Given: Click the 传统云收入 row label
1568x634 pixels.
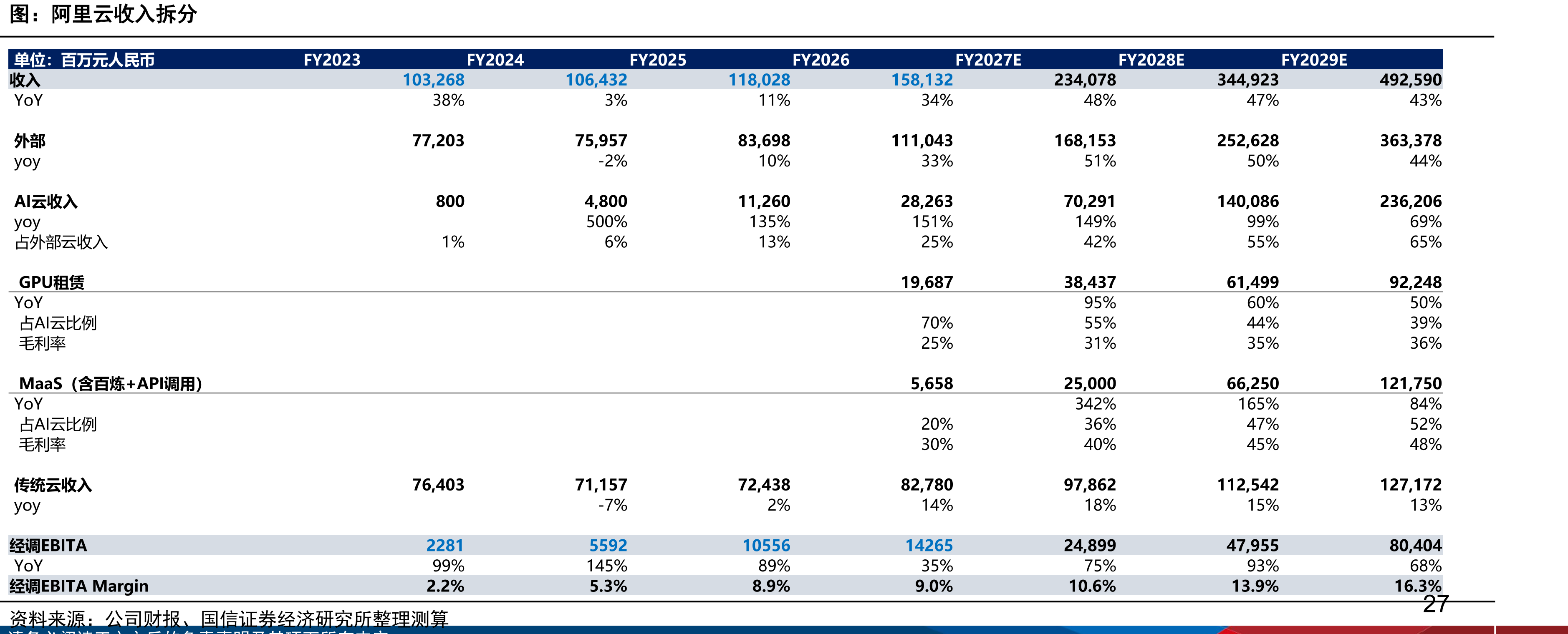Looking at the screenshot, I should point(53,485).
